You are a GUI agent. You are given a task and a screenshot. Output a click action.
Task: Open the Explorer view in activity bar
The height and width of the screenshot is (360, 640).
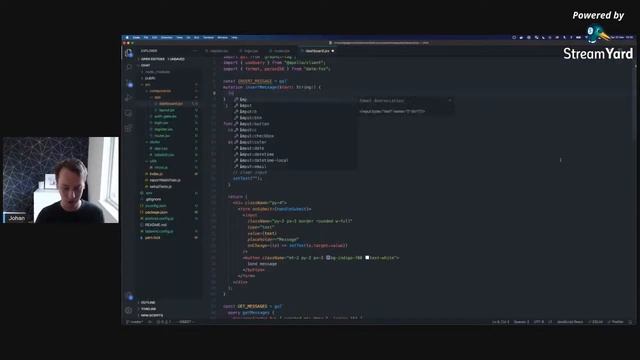(129, 53)
